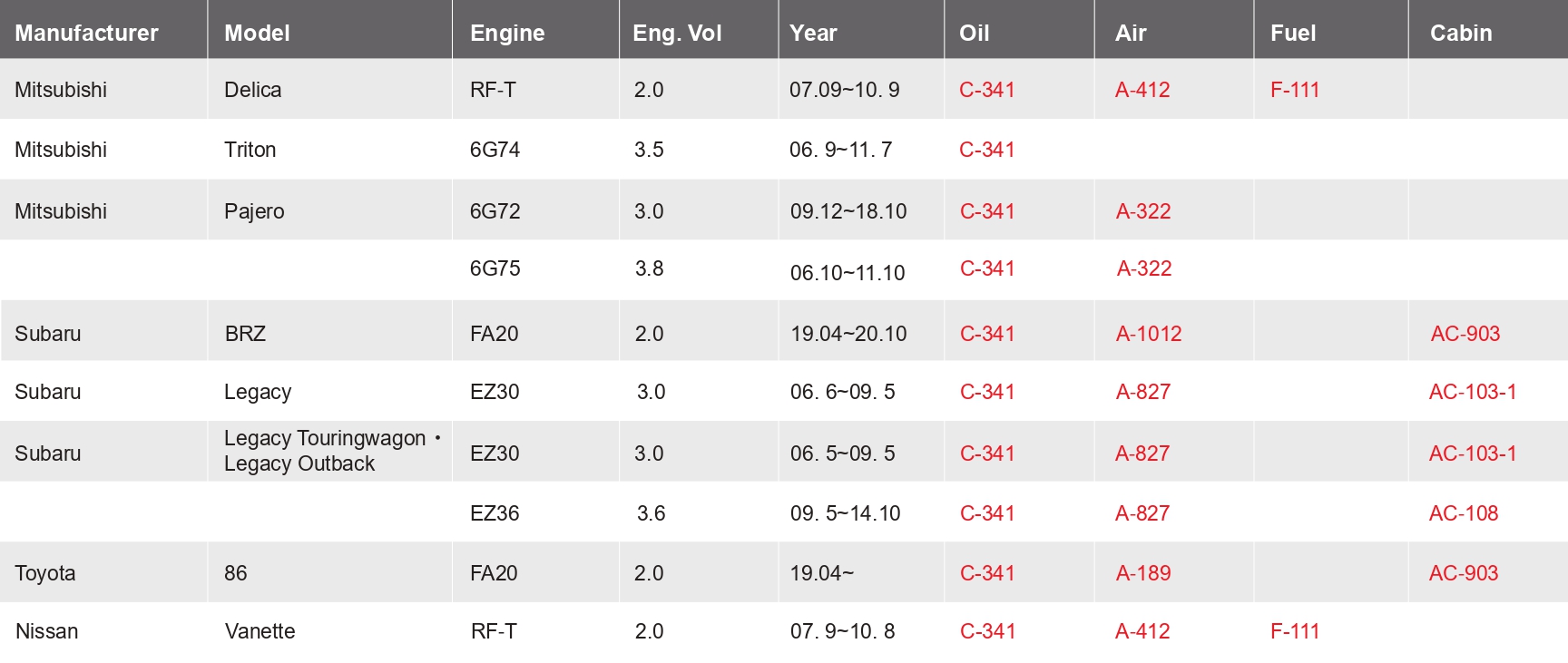The width and height of the screenshot is (1568, 663).
Task: Open cabin filter AC-108 for EZ36
Action: (1463, 513)
